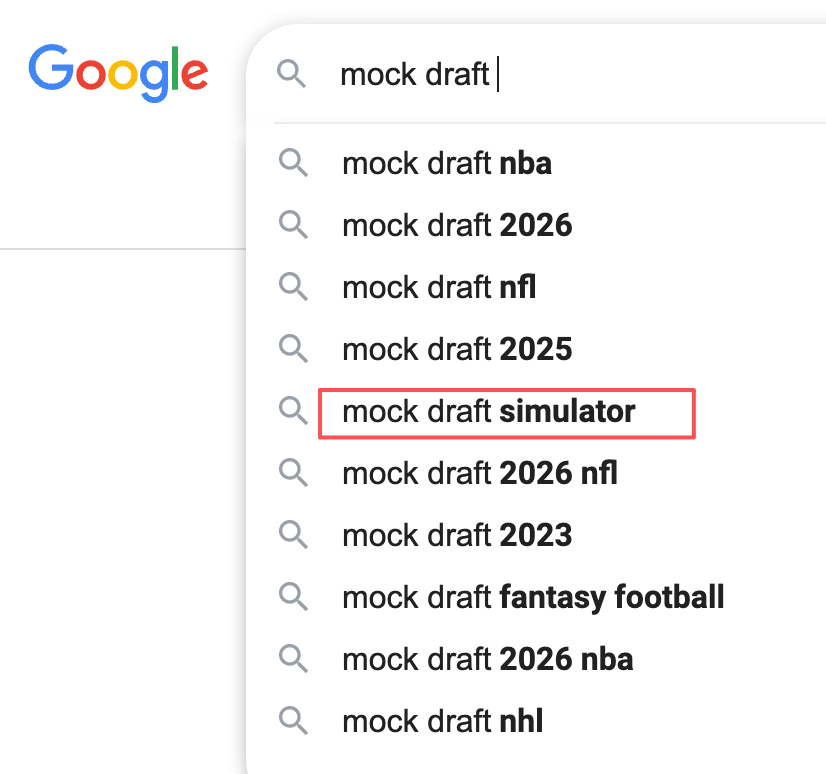Image resolution: width=826 pixels, height=774 pixels.
Task: Choose the highlighted "mock draft simulator" suggestion
Action: [x=488, y=411]
